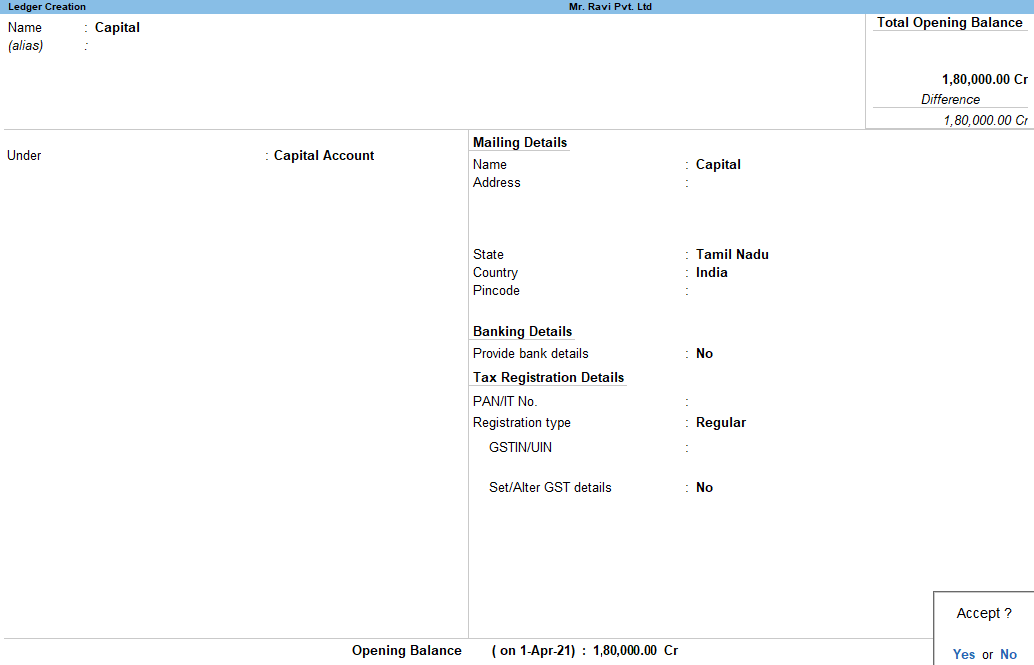The height and width of the screenshot is (665, 1034).
Task: Open the Under group 'Capital Account'
Action: pos(324,156)
